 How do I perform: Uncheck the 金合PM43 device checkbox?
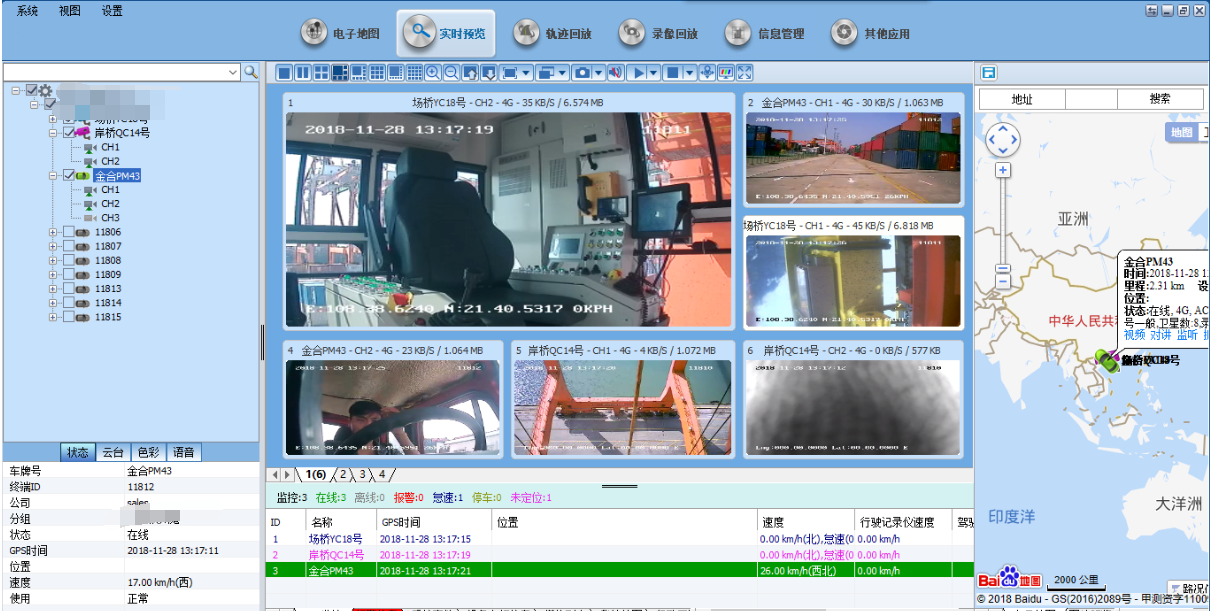[69, 176]
